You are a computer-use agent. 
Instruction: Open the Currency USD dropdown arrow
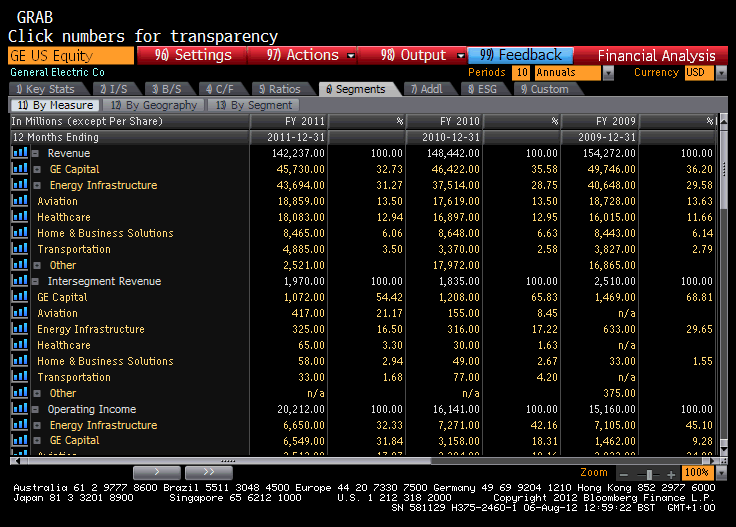(722, 73)
